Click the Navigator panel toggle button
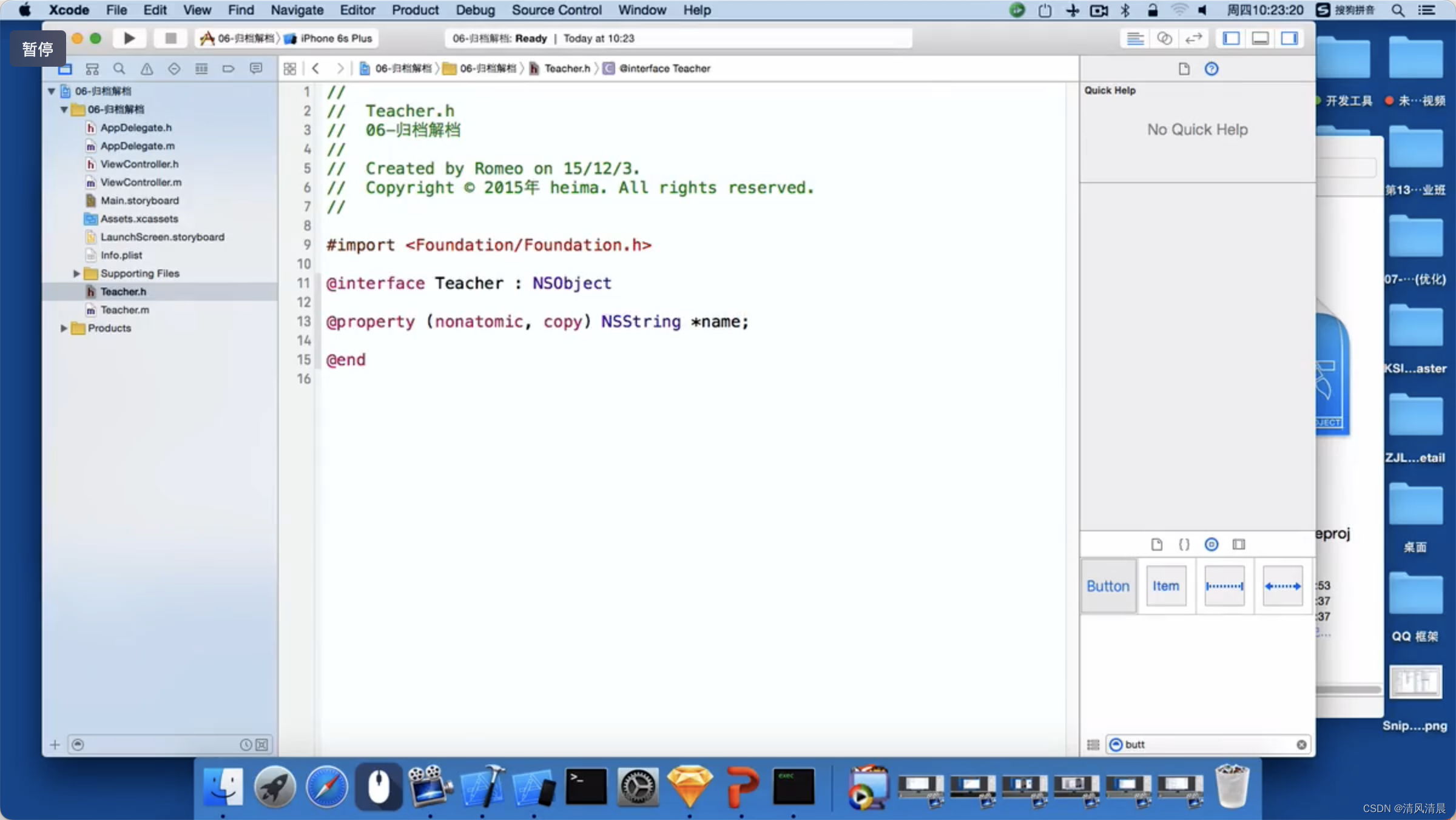The width and height of the screenshot is (1456, 820). pyautogui.click(x=1233, y=38)
